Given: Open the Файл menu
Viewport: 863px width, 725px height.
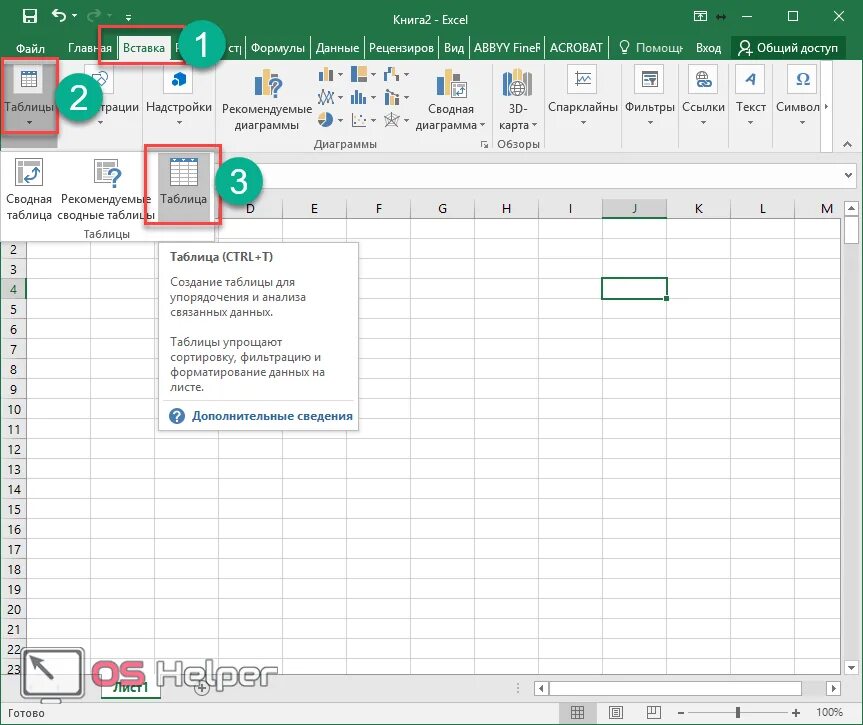Looking at the screenshot, I should tap(30, 48).
